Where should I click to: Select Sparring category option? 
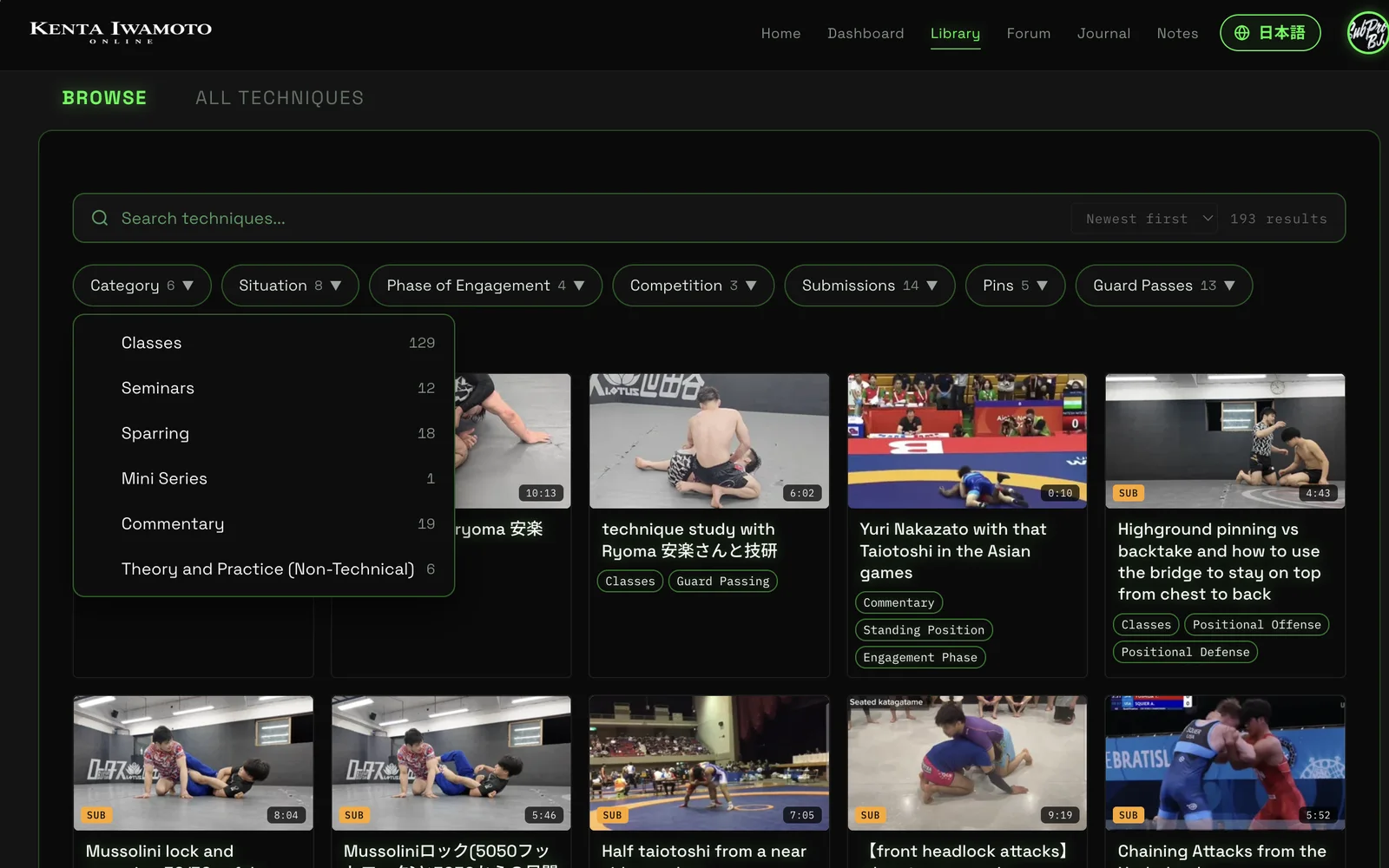[264, 433]
